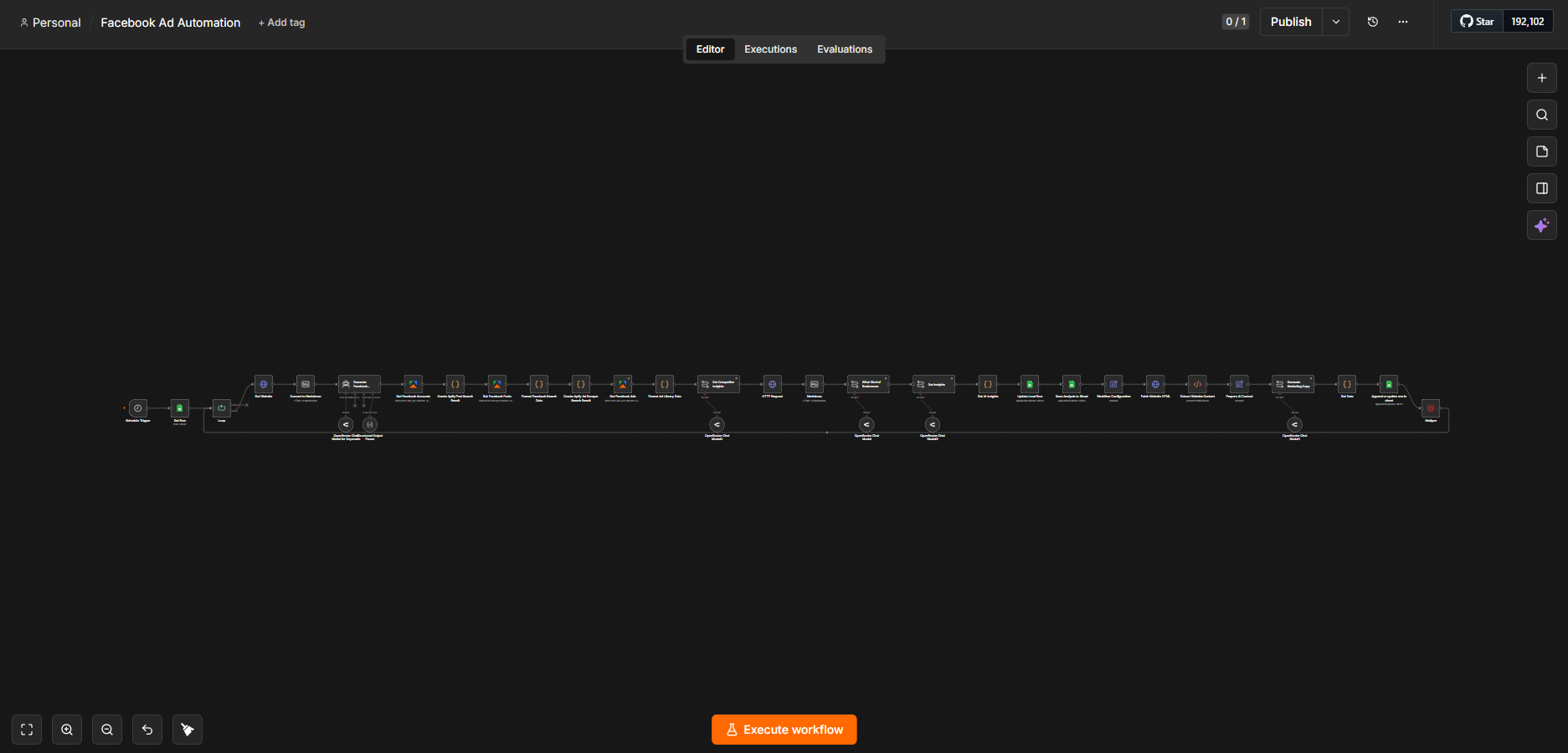Undo last canvas action icon
The width and height of the screenshot is (1568, 753).
(x=147, y=730)
